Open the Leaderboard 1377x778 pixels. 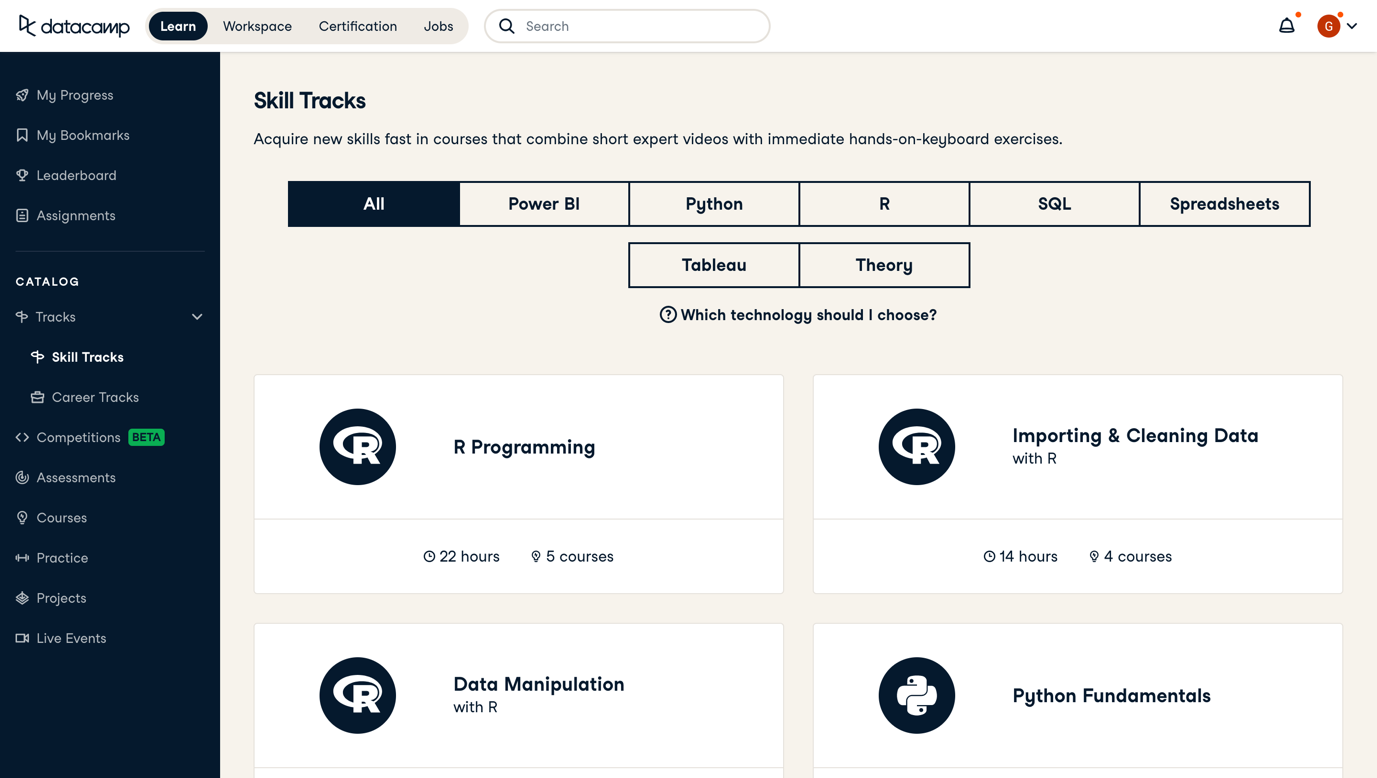76,175
